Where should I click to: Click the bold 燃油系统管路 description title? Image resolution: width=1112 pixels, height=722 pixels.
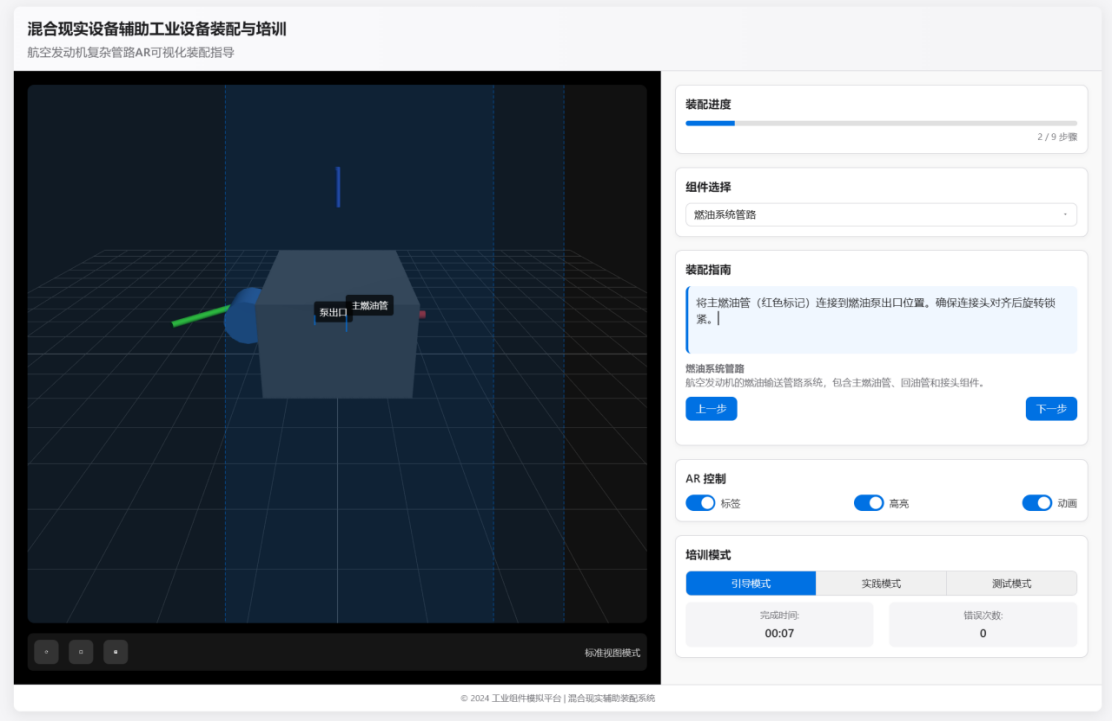click(715, 369)
